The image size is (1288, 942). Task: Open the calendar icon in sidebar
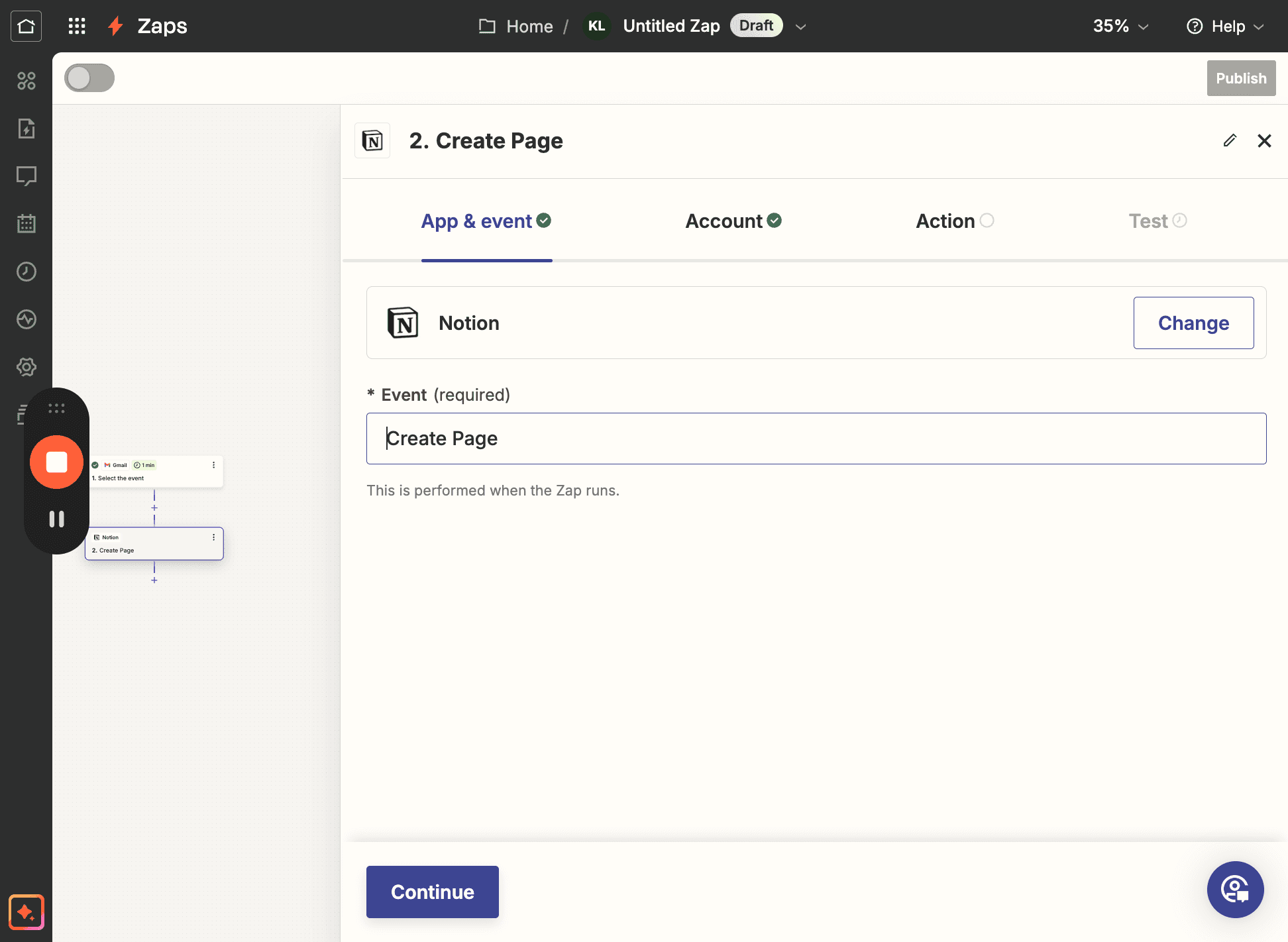coord(26,224)
